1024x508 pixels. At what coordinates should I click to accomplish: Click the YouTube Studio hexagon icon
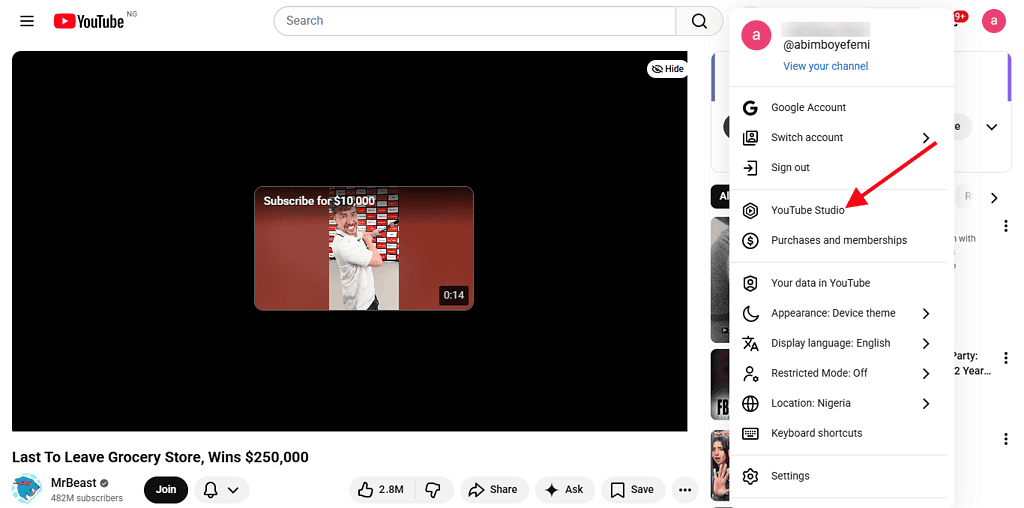coord(750,210)
